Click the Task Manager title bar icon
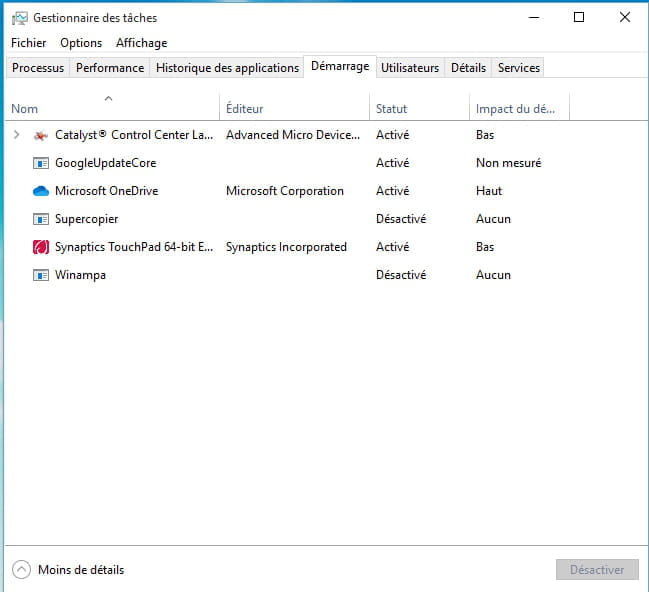Viewport: 649px width, 592px height. pos(19,18)
